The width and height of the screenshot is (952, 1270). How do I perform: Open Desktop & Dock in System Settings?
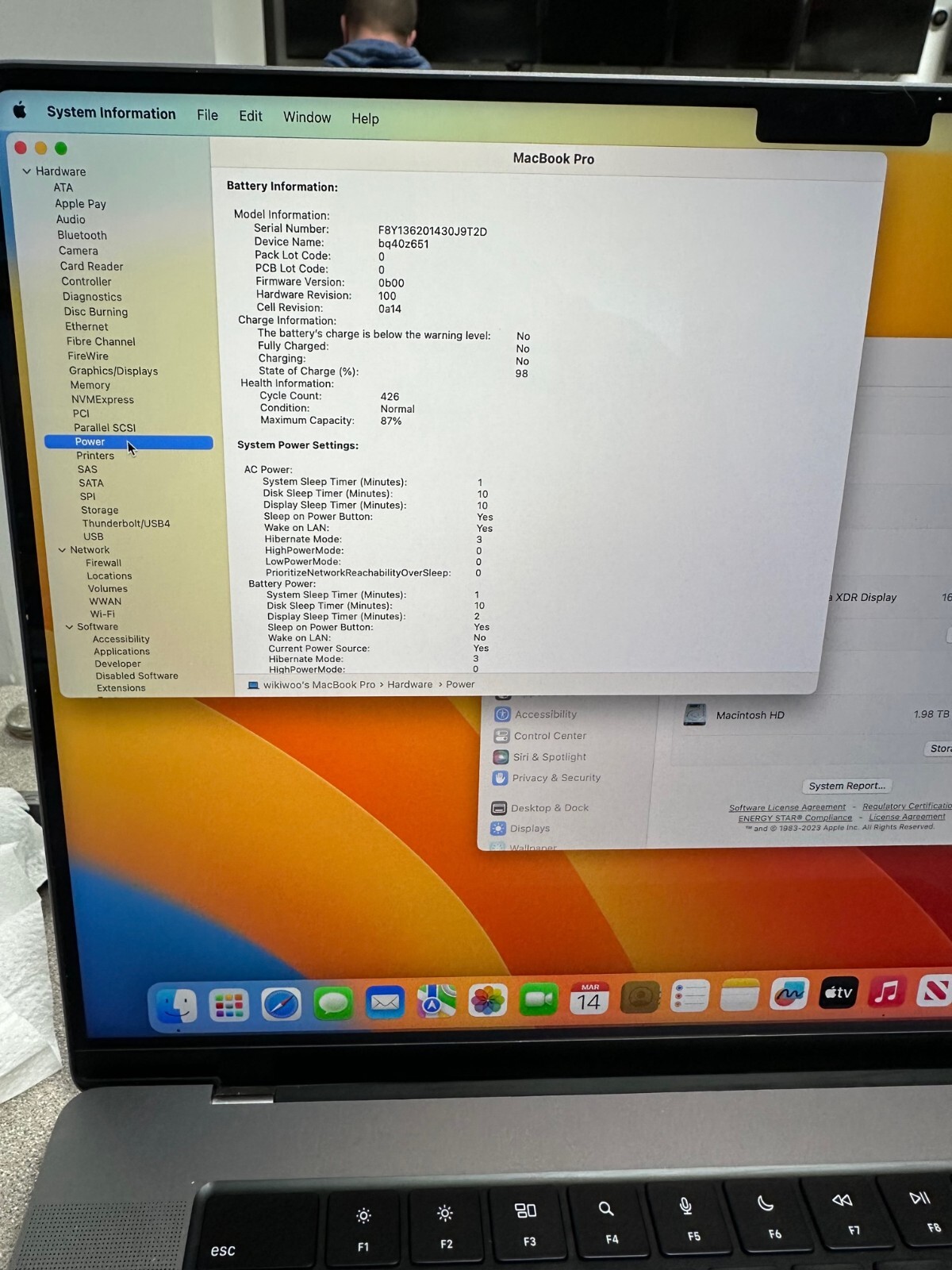549,808
